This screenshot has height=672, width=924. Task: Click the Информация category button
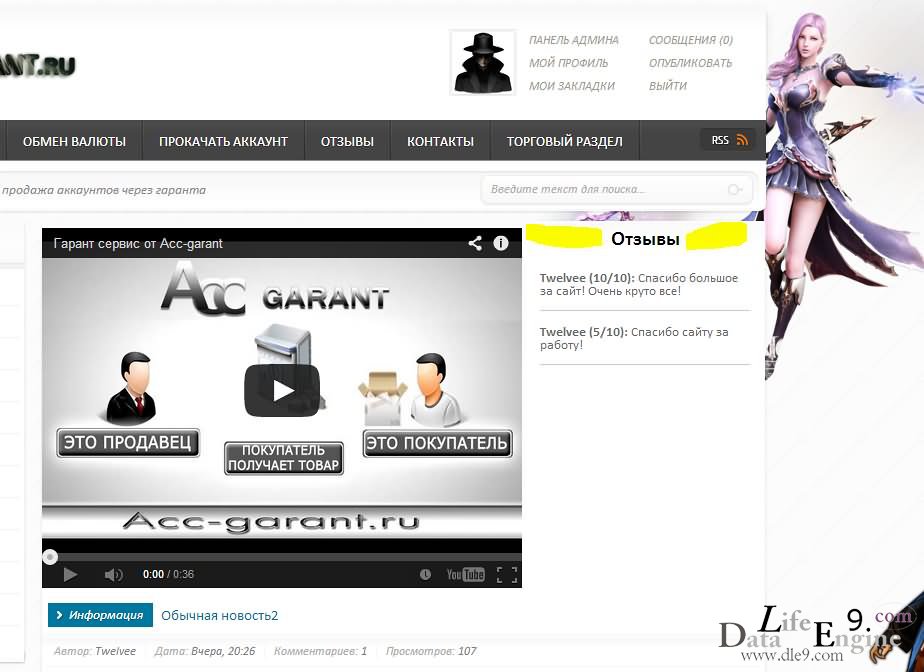(x=100, y=615)
